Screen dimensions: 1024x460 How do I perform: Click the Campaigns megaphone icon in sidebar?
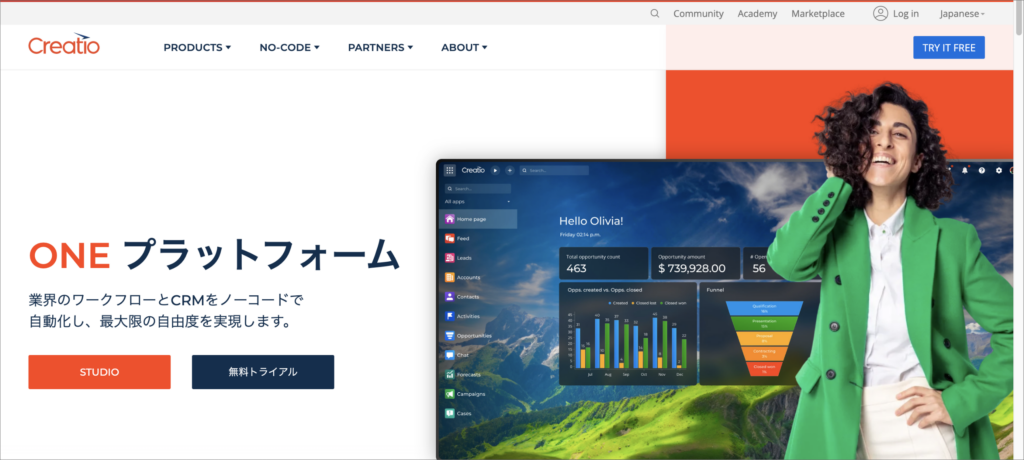tap(450, 394)
